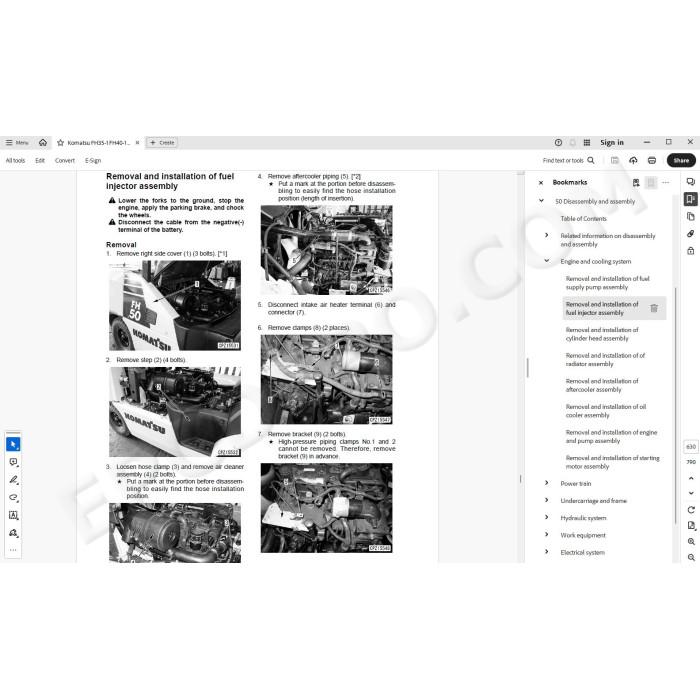
Task: Open the Edit menu
Action: (x=40, y=160)
